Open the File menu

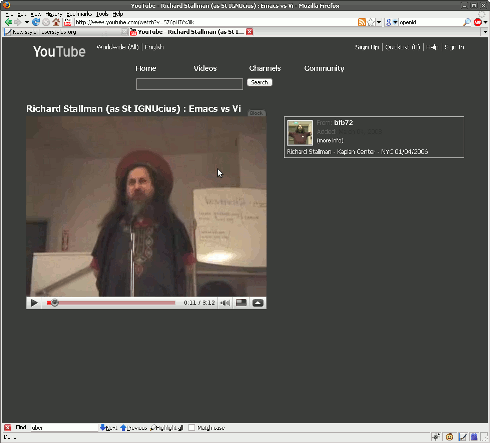pyautogui.click(x=9, y=14)
